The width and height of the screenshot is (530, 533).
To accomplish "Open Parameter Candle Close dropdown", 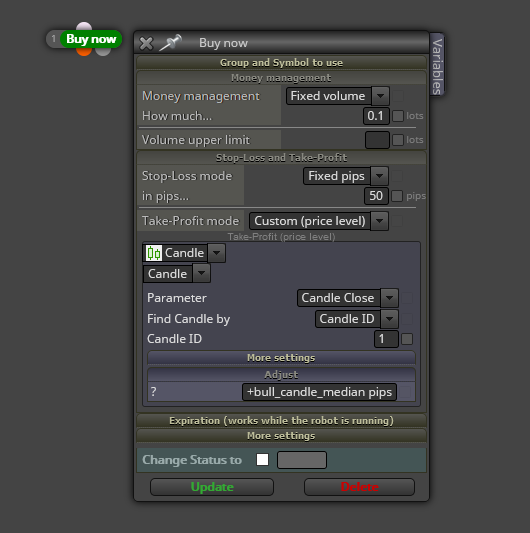I will tap(347, 298).
